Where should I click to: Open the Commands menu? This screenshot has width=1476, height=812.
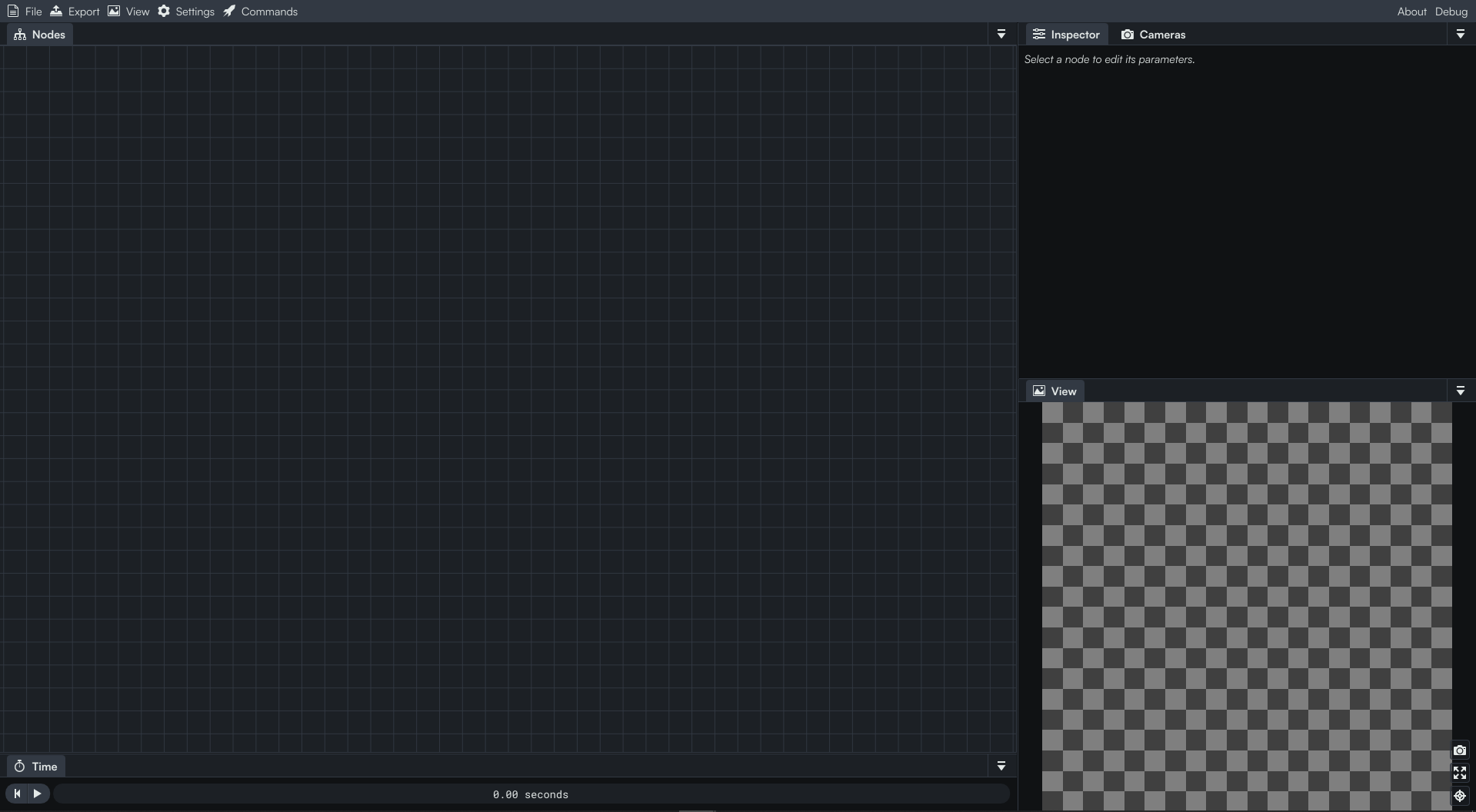click(260, 12)
